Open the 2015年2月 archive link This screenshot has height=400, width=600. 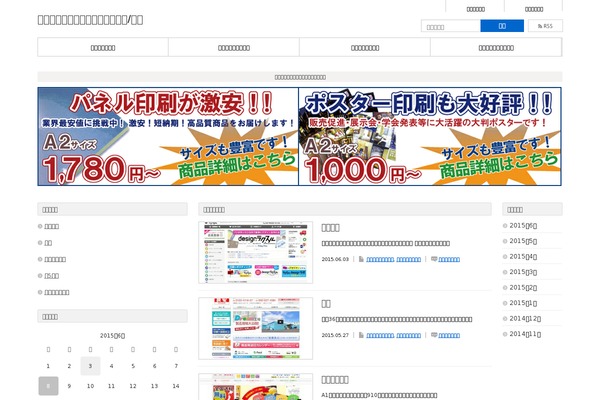(523, 287)
